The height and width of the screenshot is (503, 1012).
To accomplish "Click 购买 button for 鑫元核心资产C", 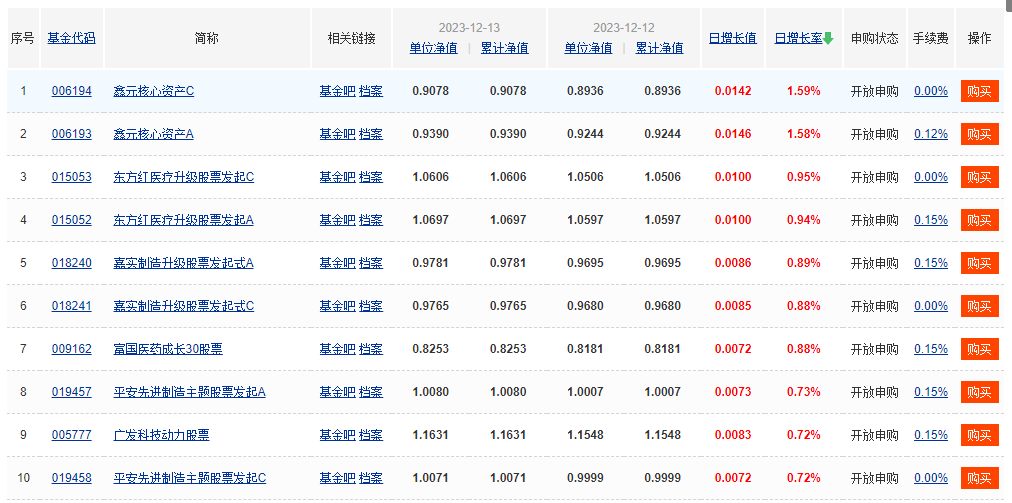I will [x=979, y=91].
